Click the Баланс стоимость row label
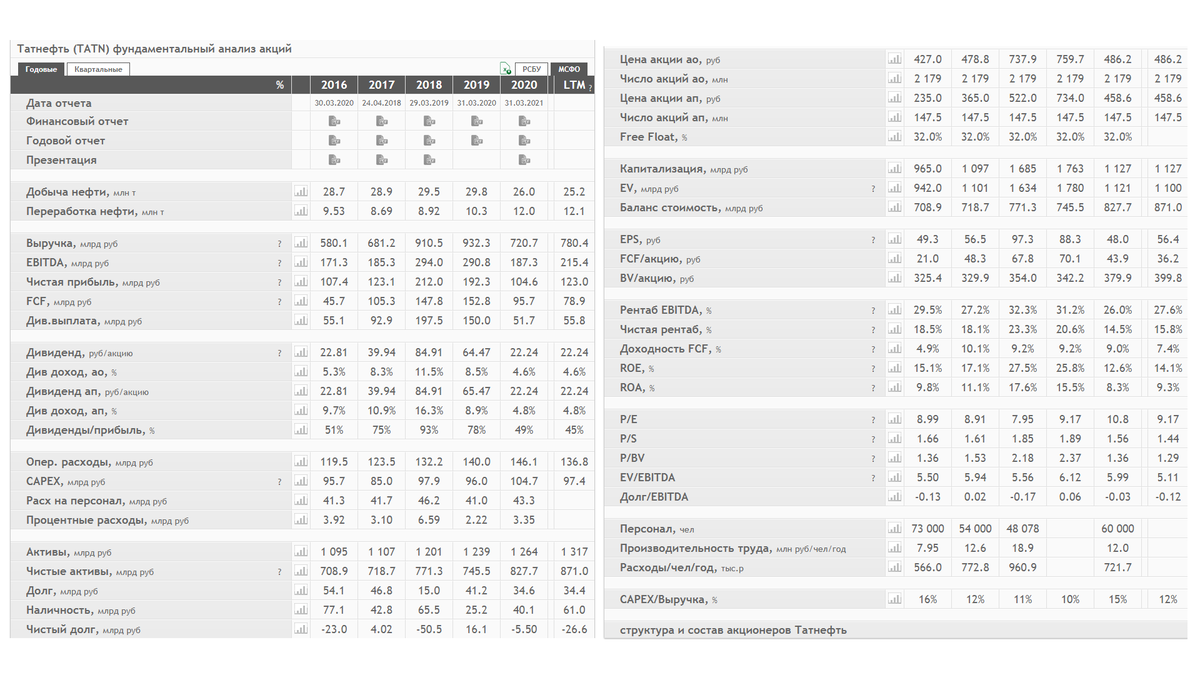The width and height of the screenshot is (1200, 675). pos(691,208)
